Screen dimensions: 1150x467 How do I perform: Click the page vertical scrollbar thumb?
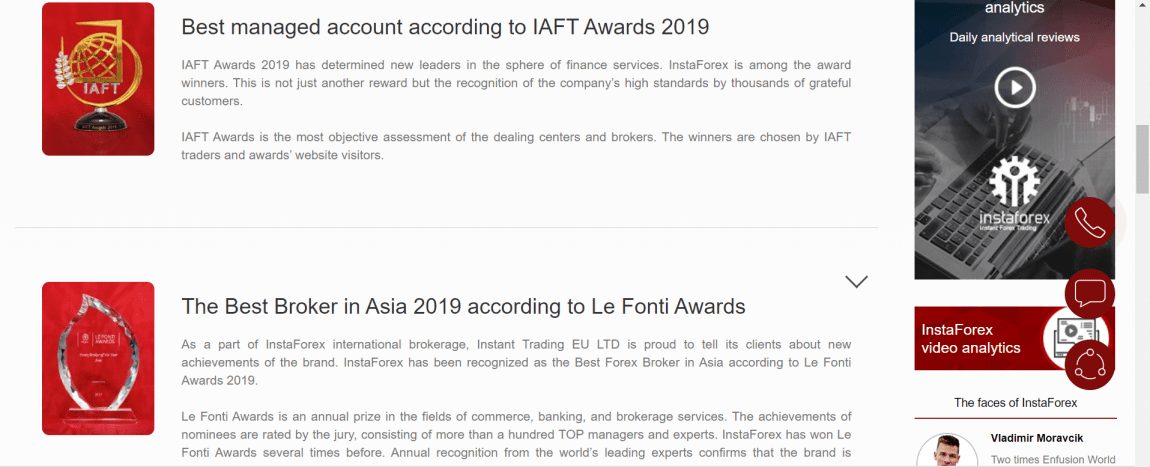tap(1142, 159)
